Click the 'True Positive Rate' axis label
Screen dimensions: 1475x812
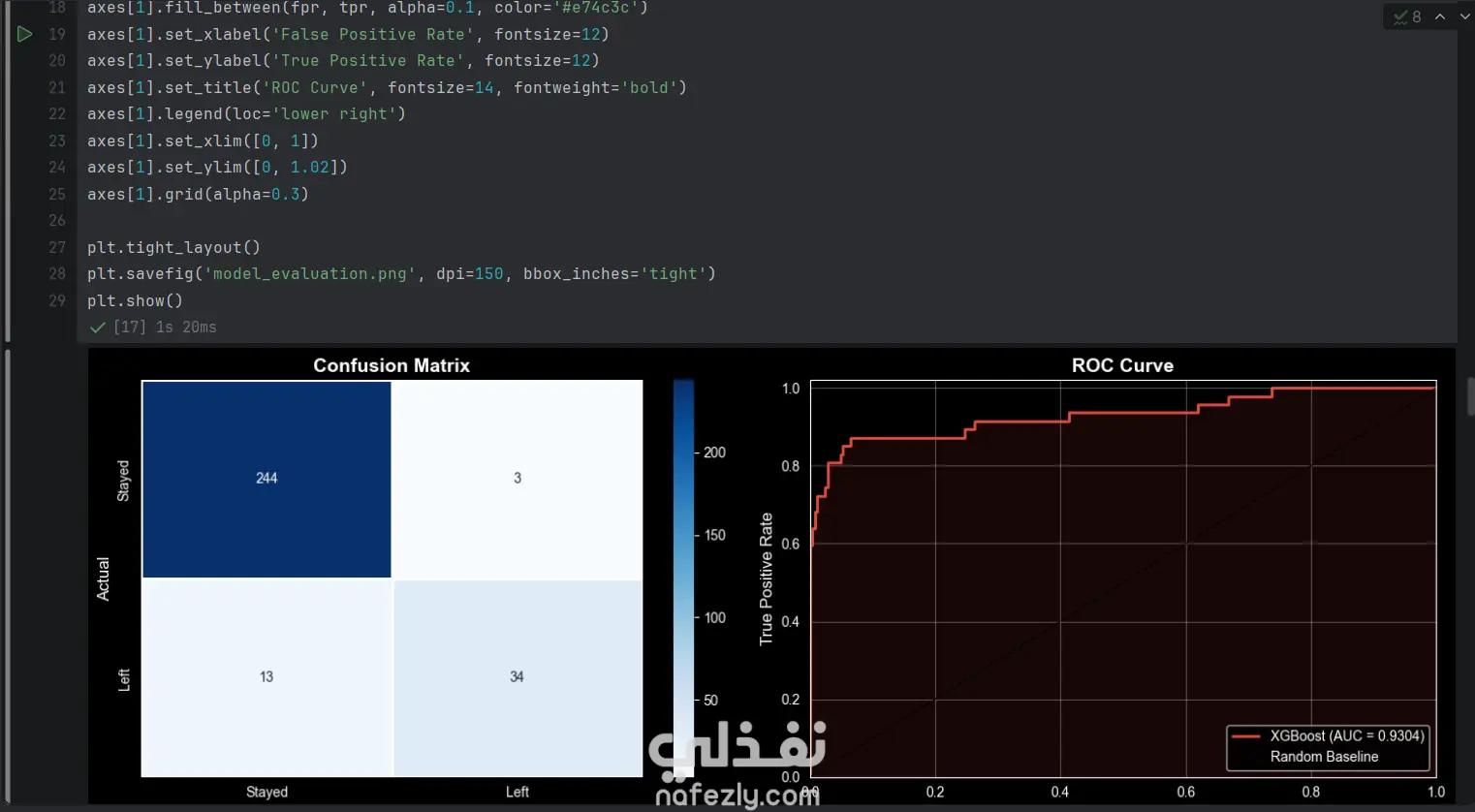[x=767, y=579]
